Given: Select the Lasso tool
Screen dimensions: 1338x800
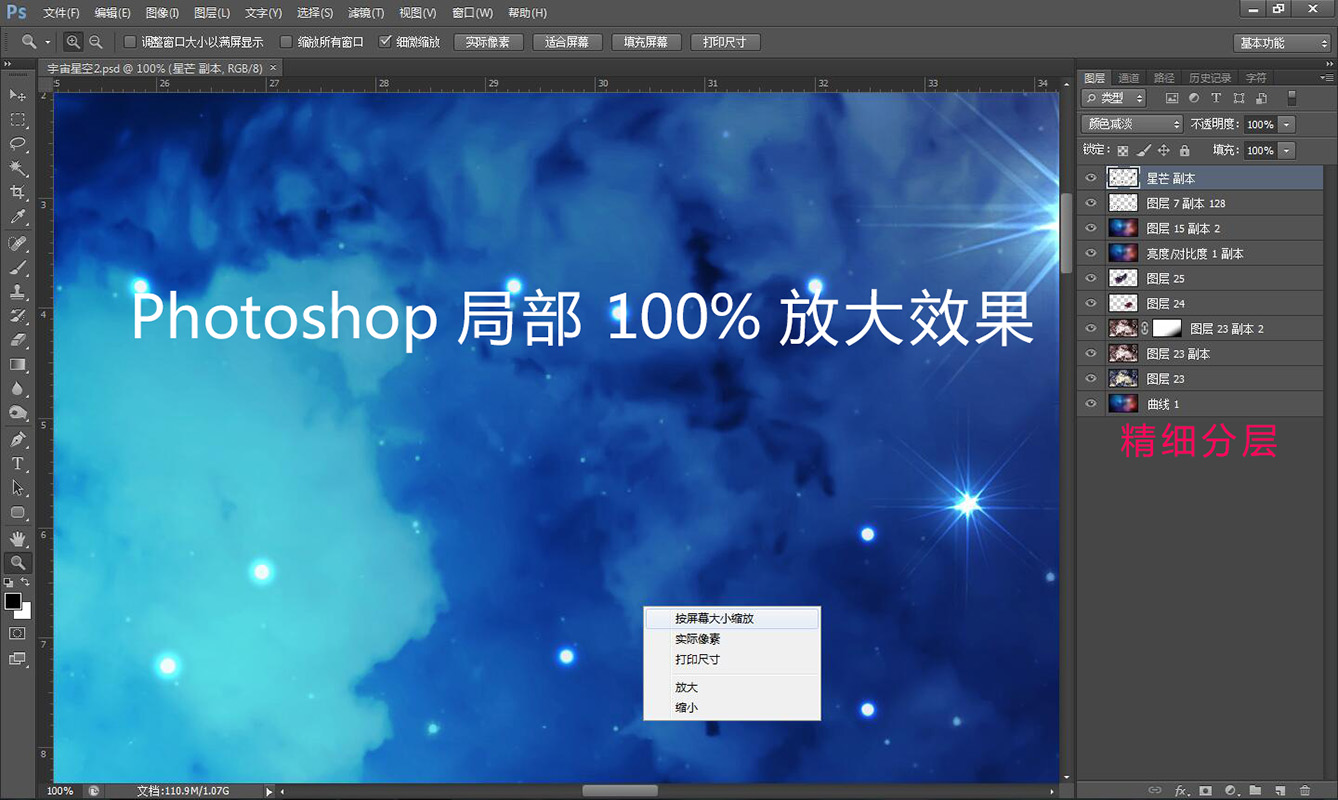Looking at the screenshot, I should point(17,144).
